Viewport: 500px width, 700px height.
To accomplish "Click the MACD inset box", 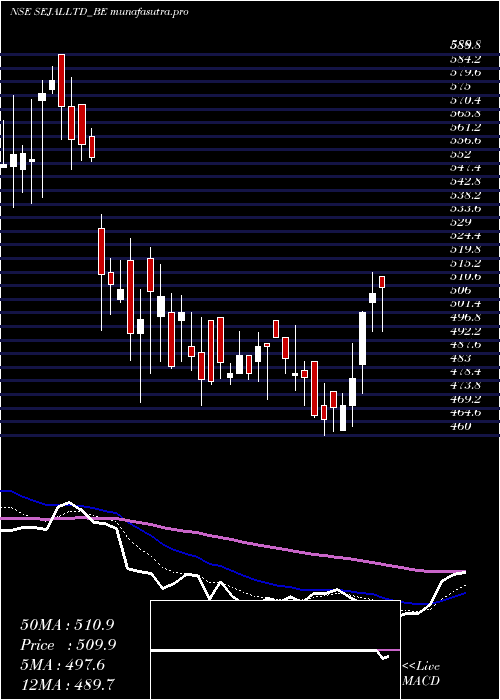I will click(x=275, y=650).
